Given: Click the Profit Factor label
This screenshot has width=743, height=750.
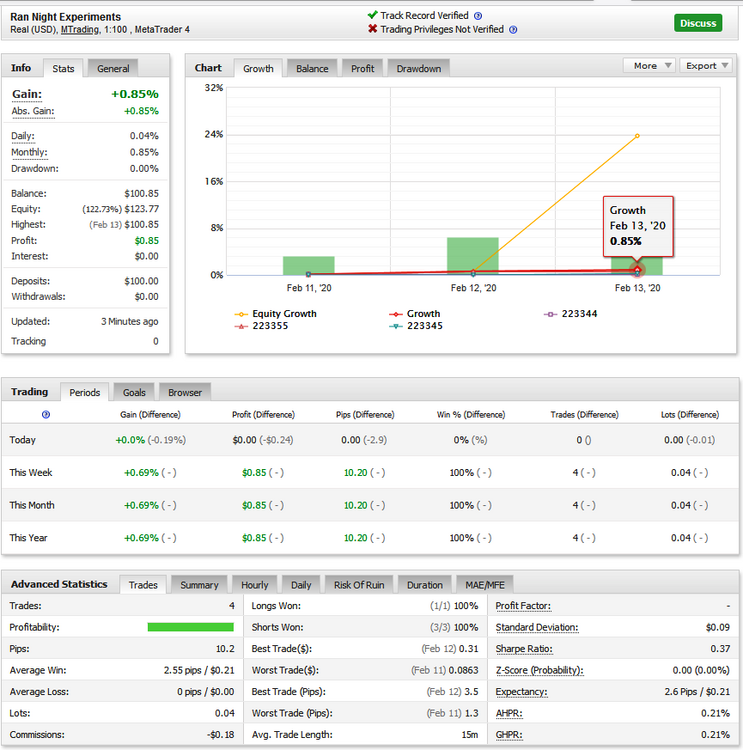Looking at the screenshot, I should 523,606.
